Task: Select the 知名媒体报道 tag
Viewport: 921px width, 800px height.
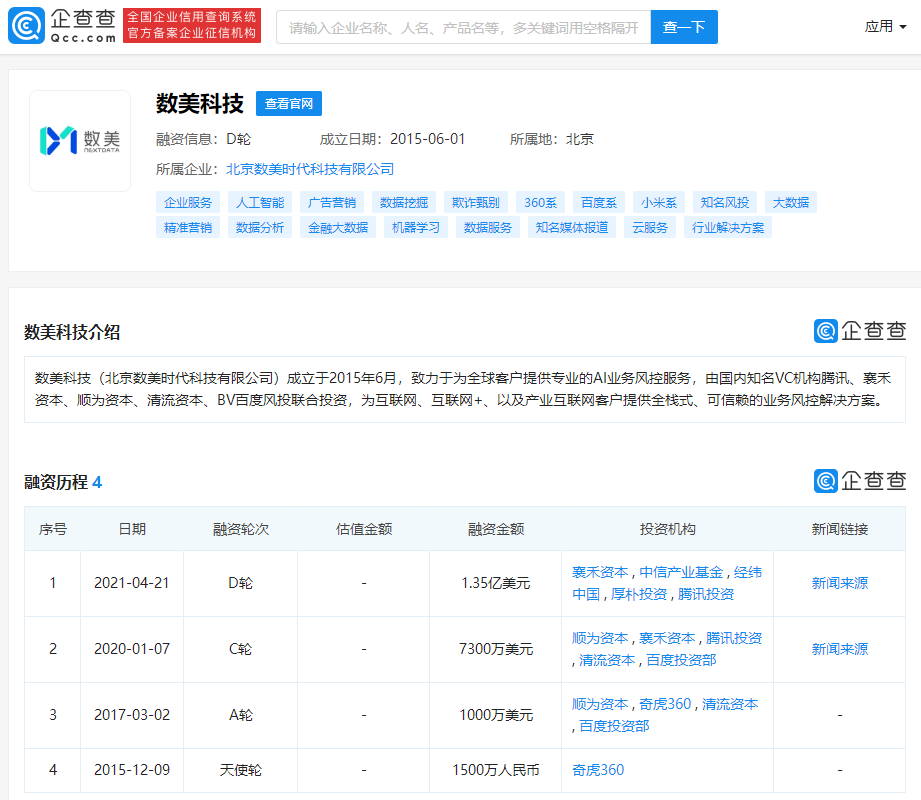Action: pyautogui.click(x=572, y=227)
